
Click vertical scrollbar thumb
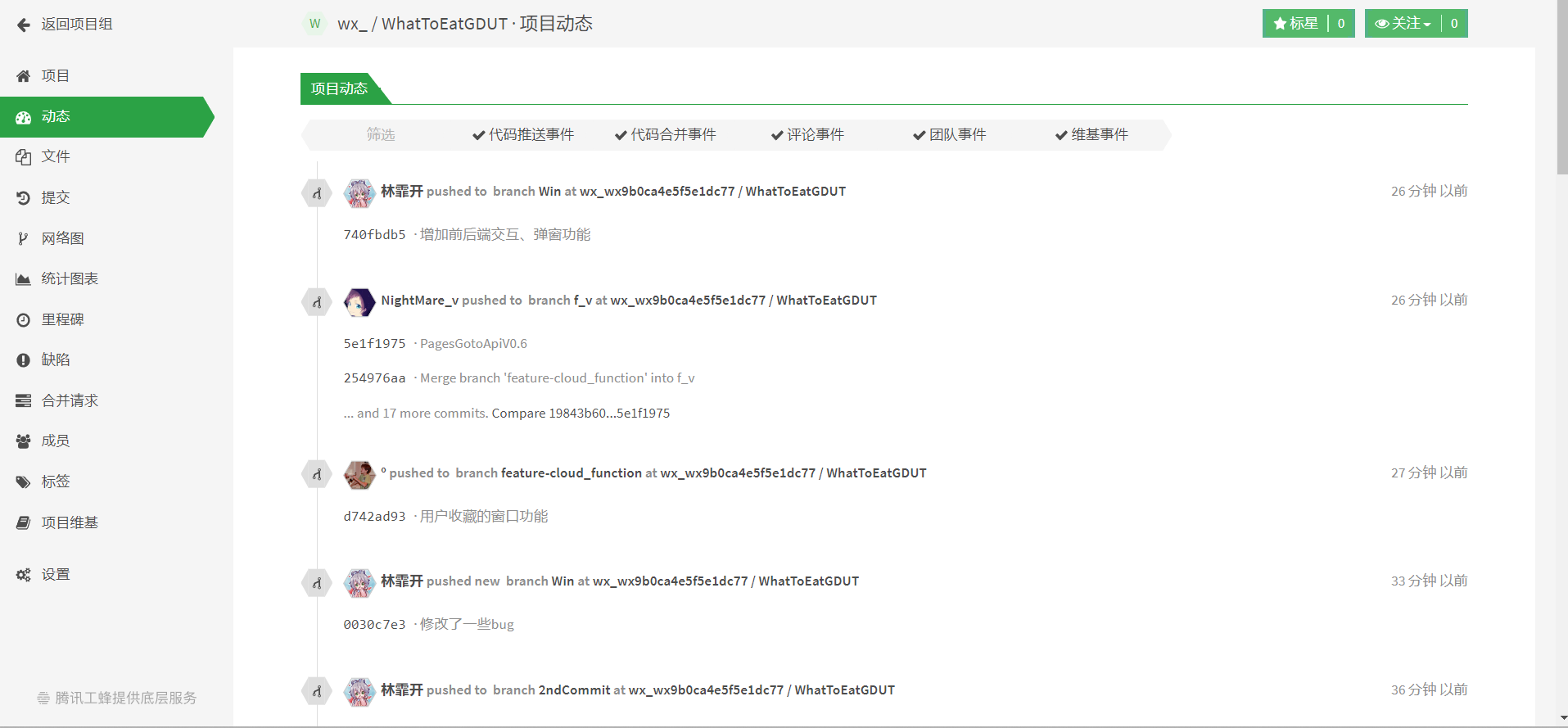(x=1562, y=87)
